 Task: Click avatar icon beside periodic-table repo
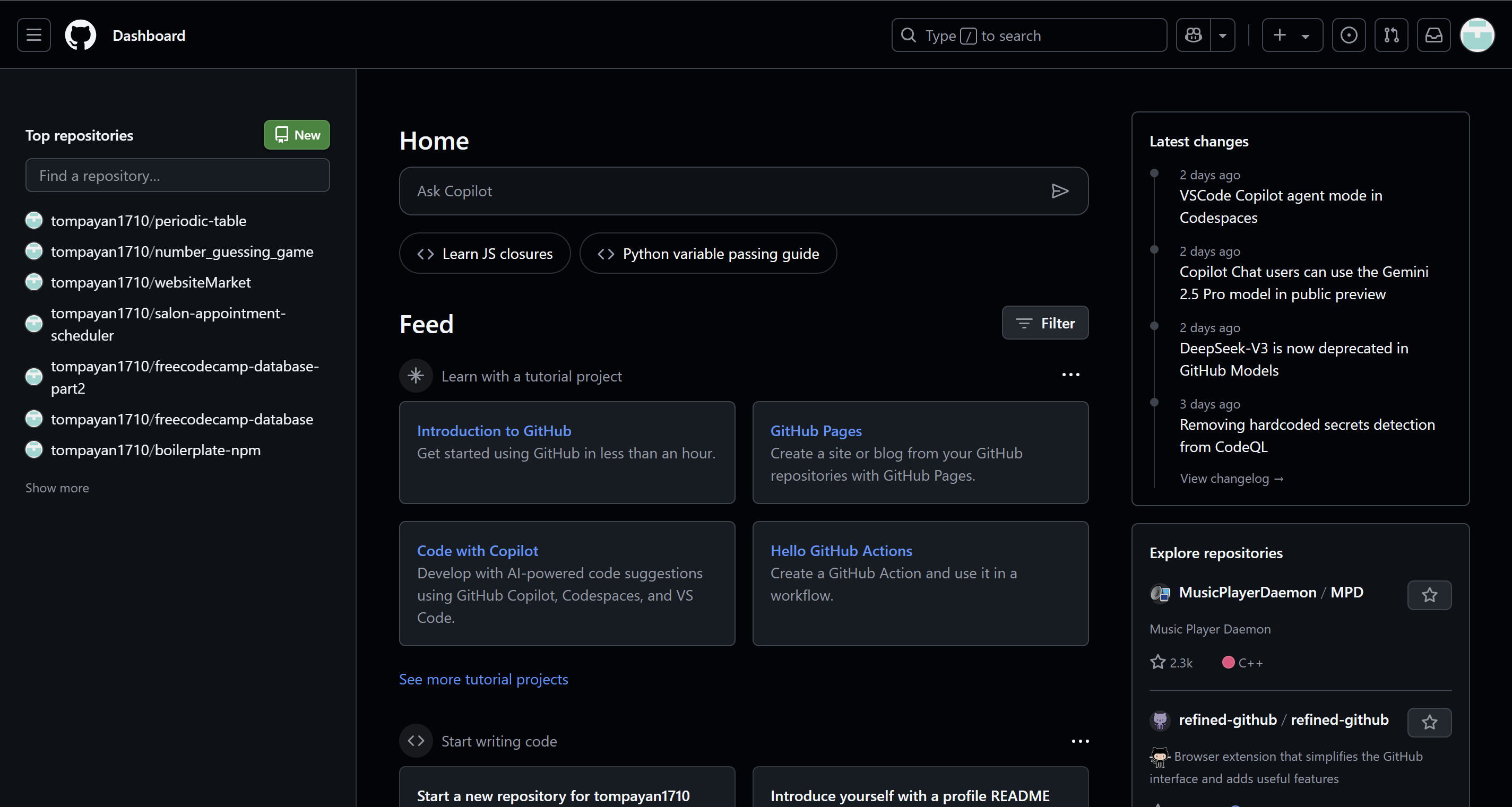[x=34, y=221]
